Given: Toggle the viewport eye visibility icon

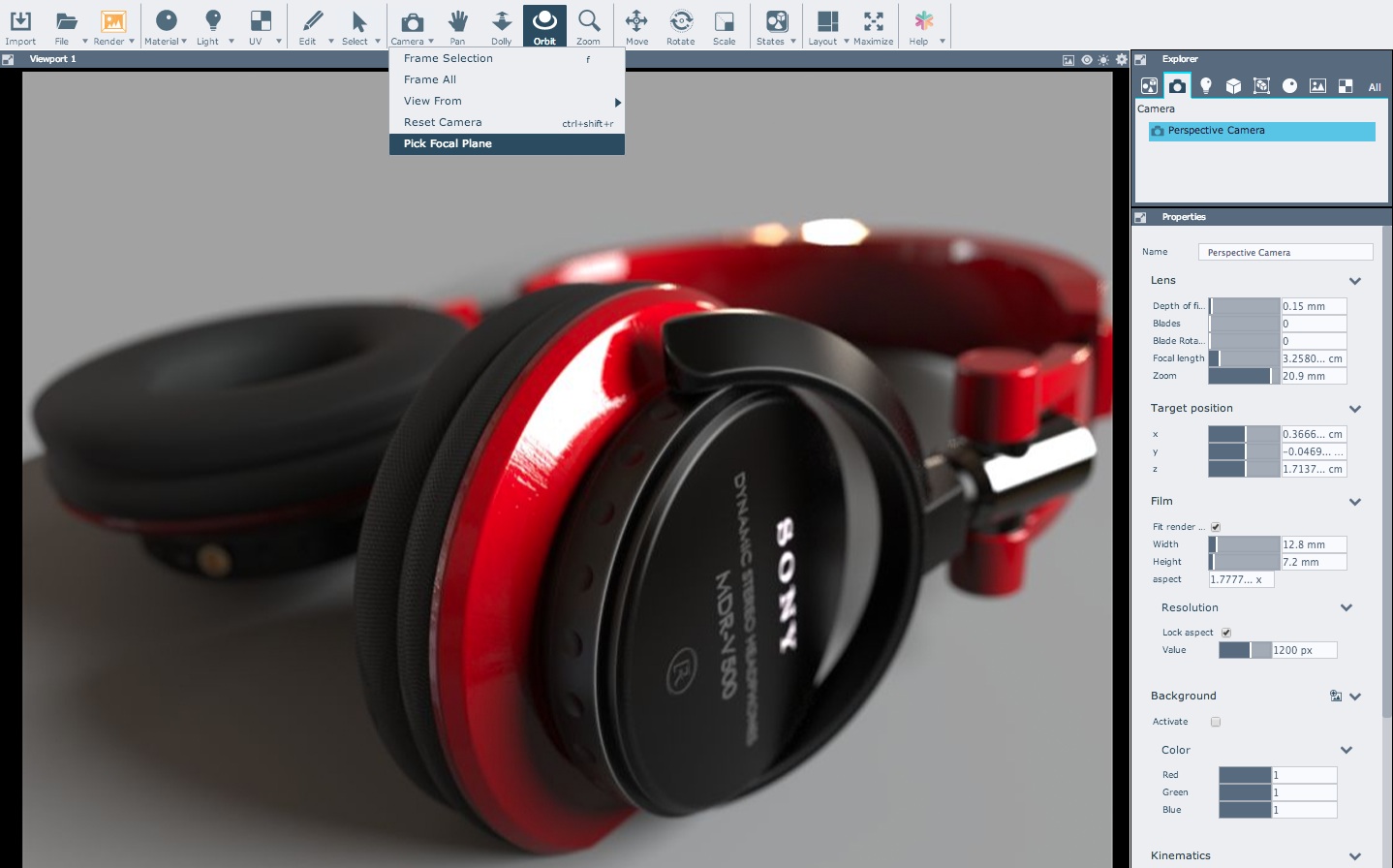Looking at the screenshot, I should 1087,60.
